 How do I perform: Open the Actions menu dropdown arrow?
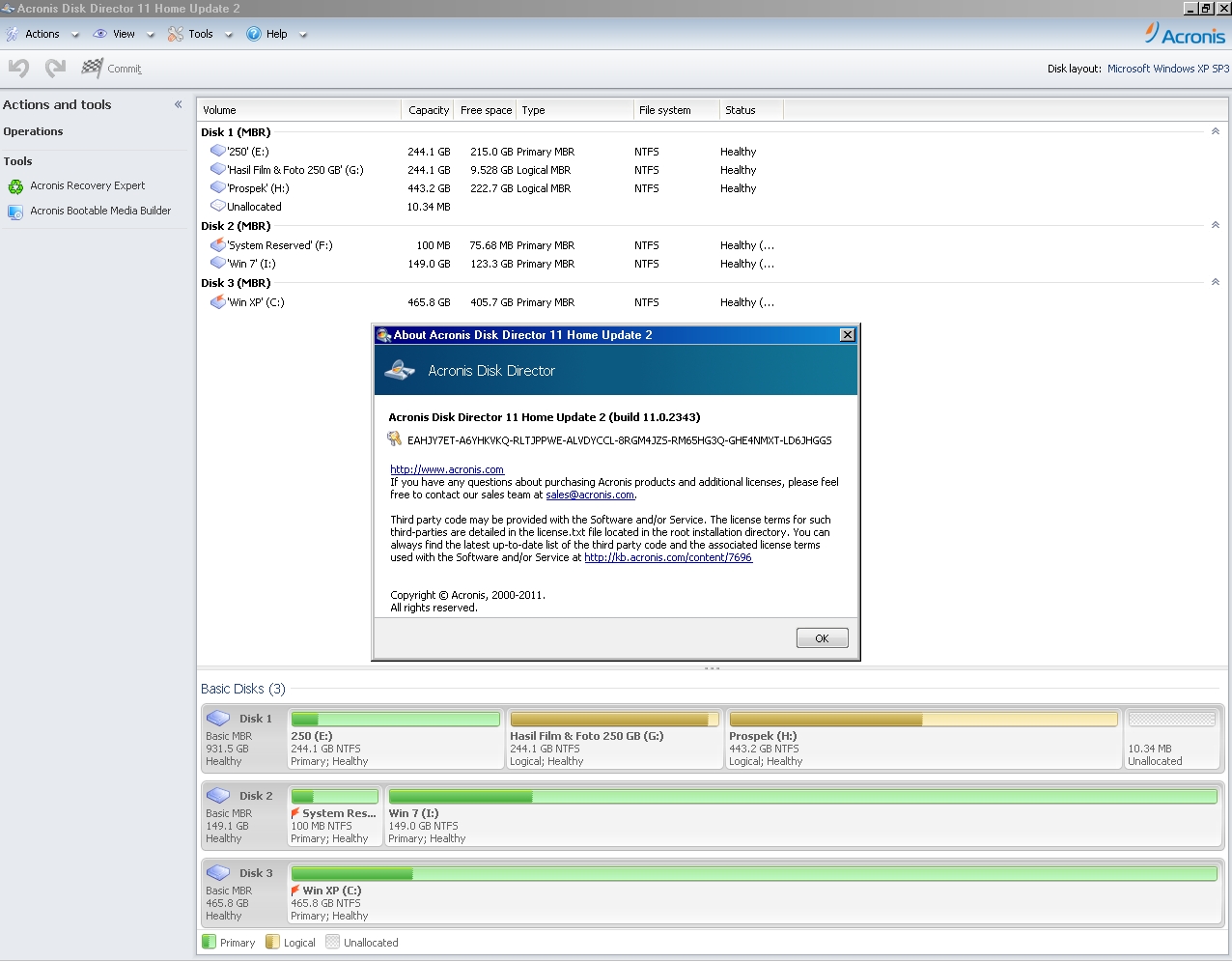[75, 35]
